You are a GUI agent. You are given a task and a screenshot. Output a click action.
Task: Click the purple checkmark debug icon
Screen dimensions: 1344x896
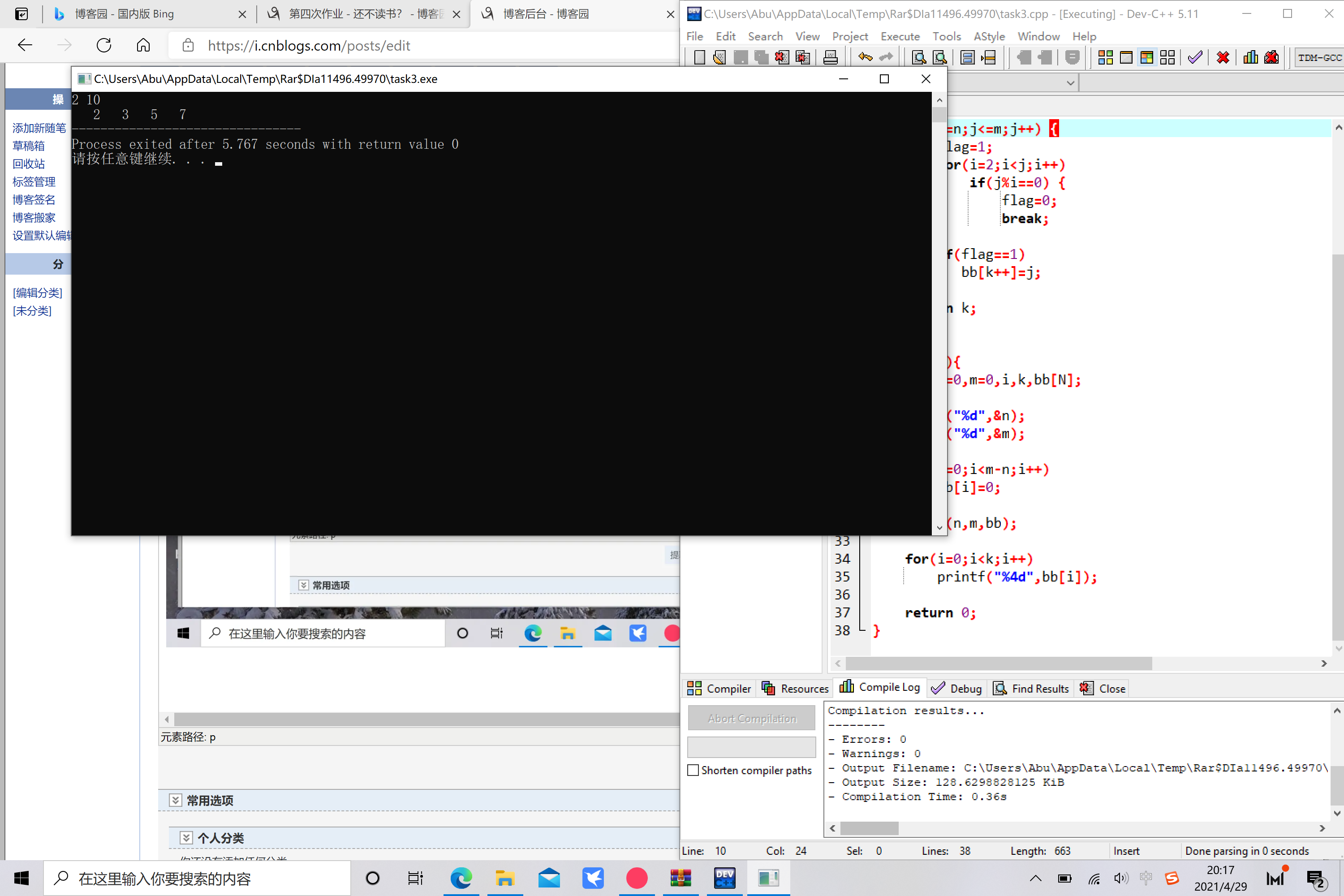pyautogui.click(x=1195, y=57)
